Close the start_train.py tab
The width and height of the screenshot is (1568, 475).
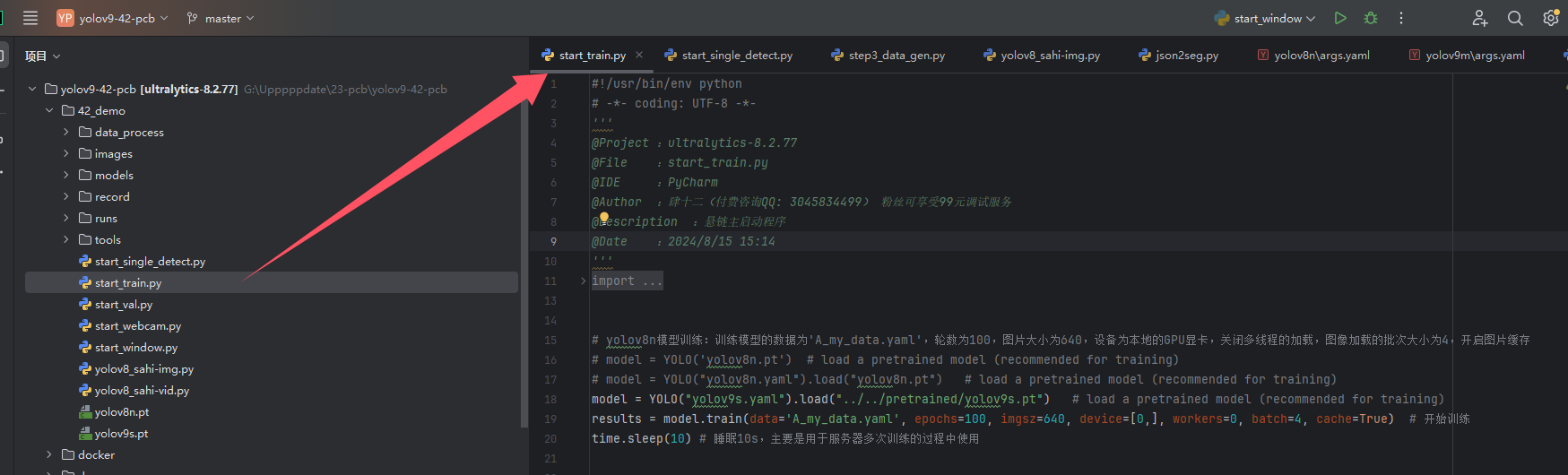click(x=639, y=55)
